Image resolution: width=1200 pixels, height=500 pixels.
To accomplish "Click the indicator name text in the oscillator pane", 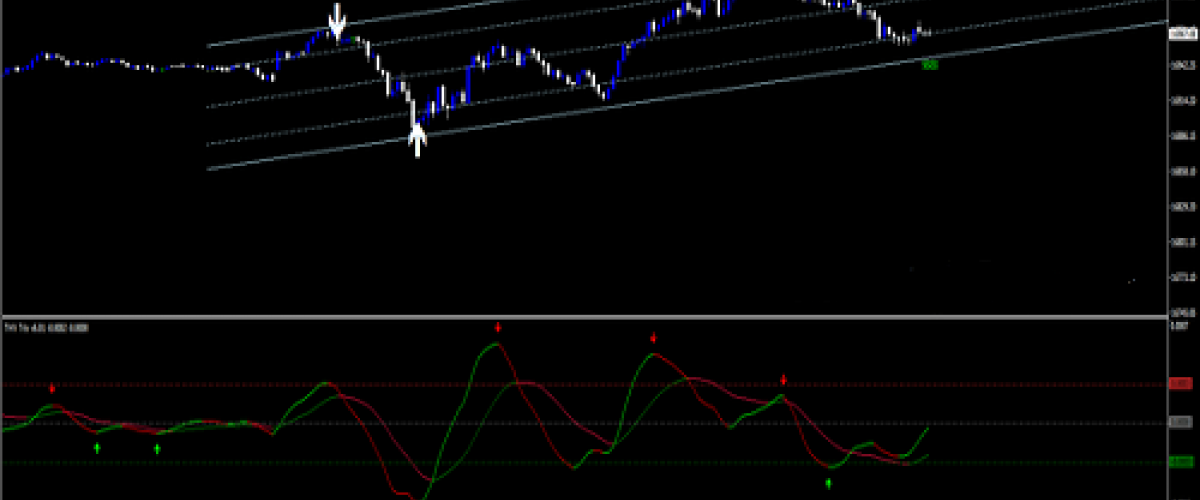I will [x=46, y=328].
